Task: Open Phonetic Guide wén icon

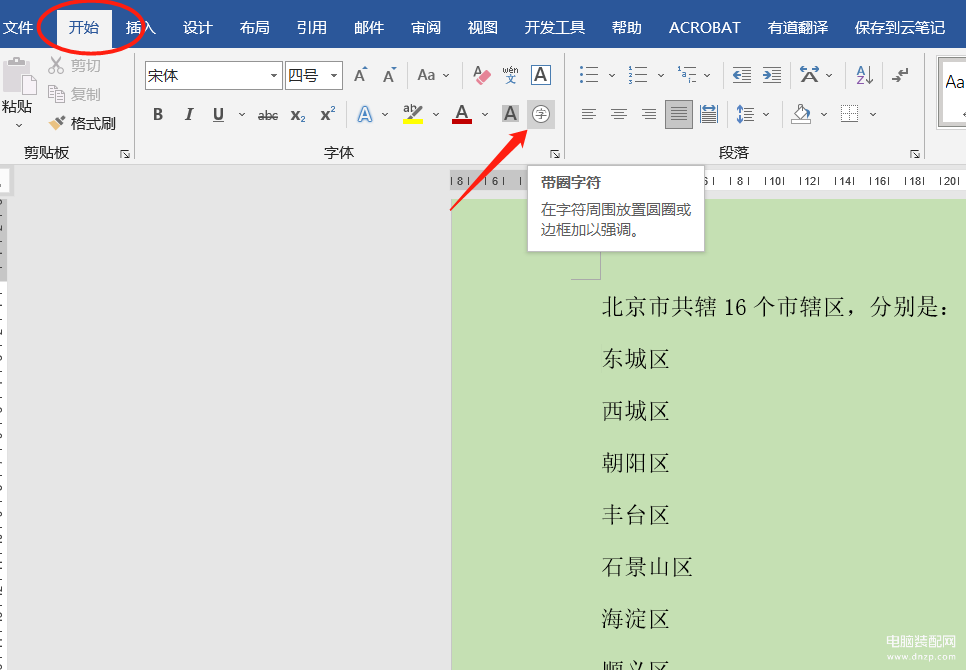Action: point(511,75)
